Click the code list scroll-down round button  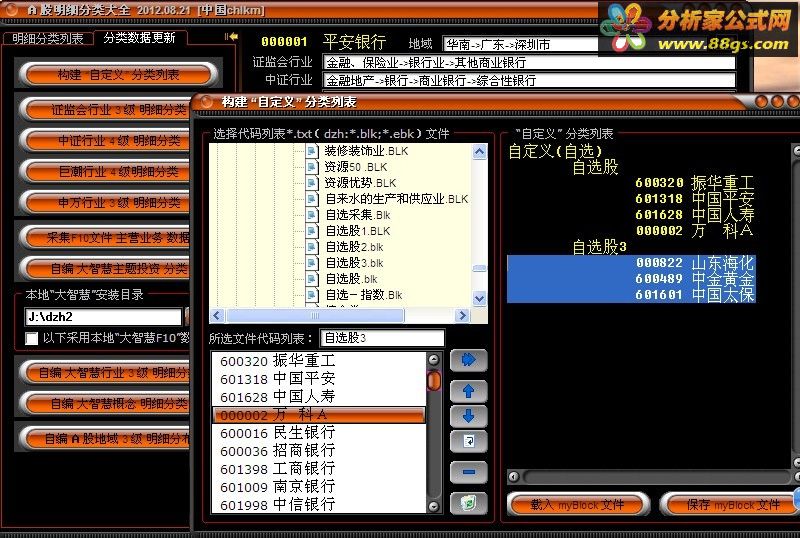tap(434, 506)
